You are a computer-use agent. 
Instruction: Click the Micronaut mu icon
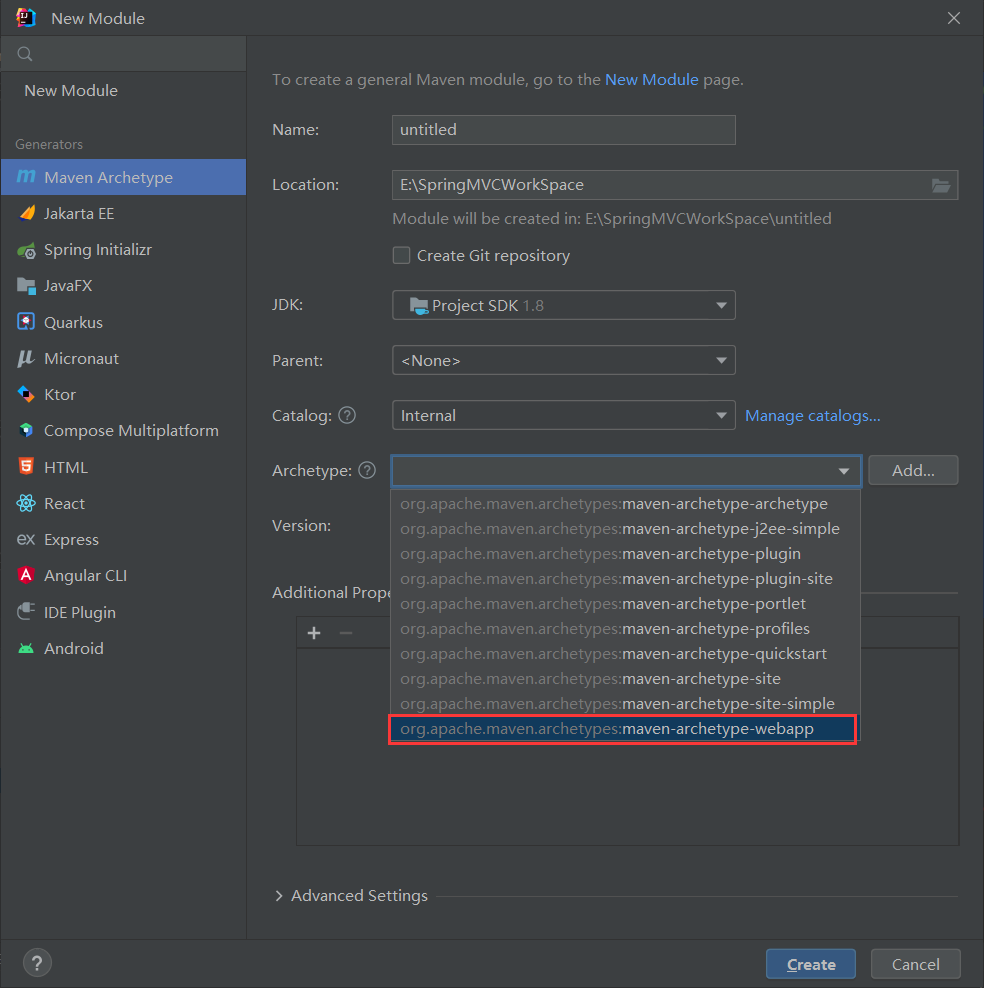click(26, 359)
